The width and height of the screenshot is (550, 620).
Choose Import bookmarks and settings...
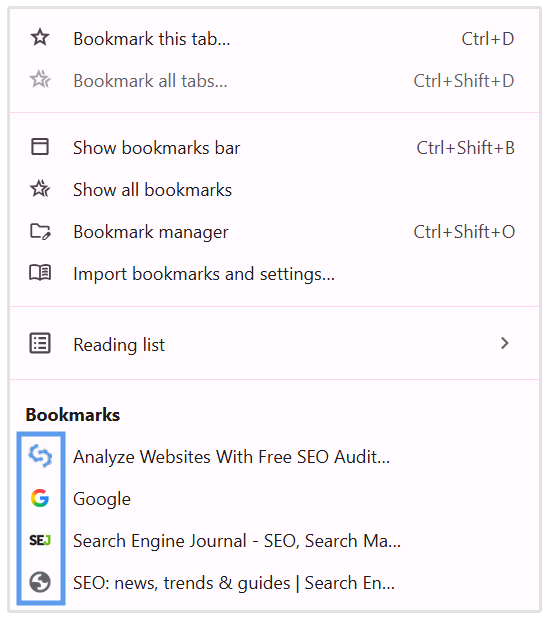tap(274, 273)
